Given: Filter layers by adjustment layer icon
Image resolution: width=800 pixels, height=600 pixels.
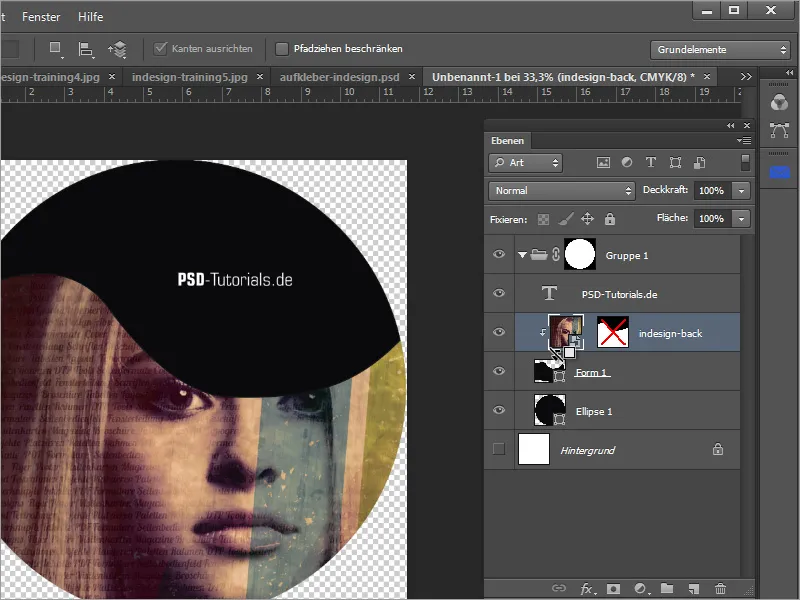Looking at the screenshot, I should 627,162.
